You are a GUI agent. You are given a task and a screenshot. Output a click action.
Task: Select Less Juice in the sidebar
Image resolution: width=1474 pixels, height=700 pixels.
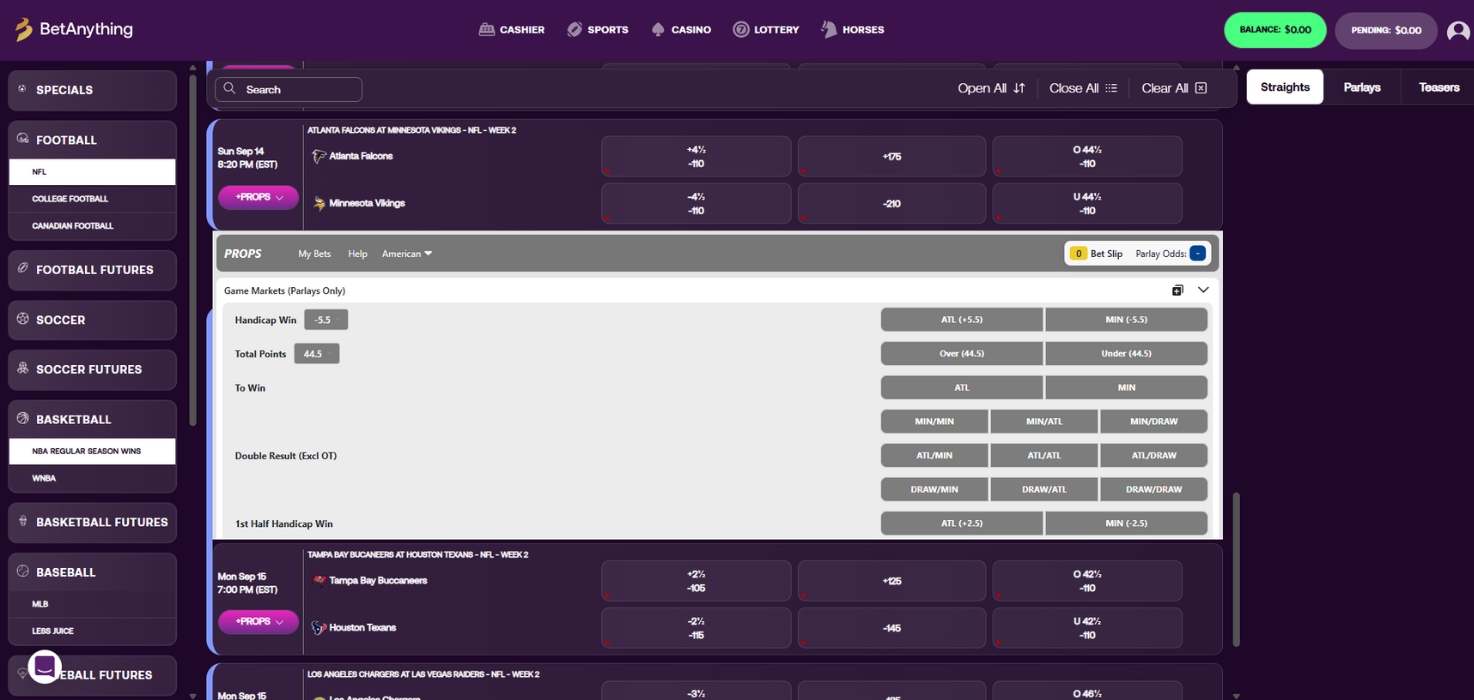[x=92, y=631]
